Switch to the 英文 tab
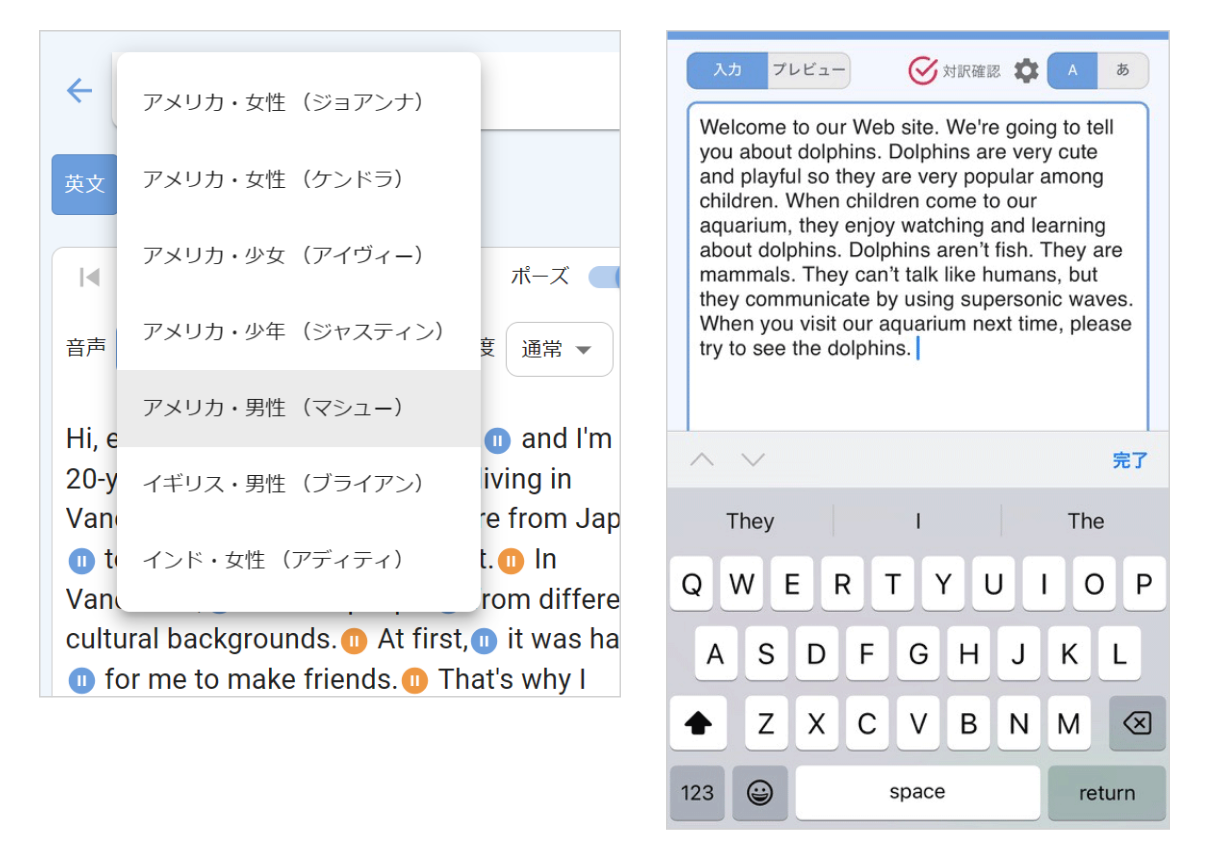This screenshot has height=860, width=1208. (x=84, y=184)
